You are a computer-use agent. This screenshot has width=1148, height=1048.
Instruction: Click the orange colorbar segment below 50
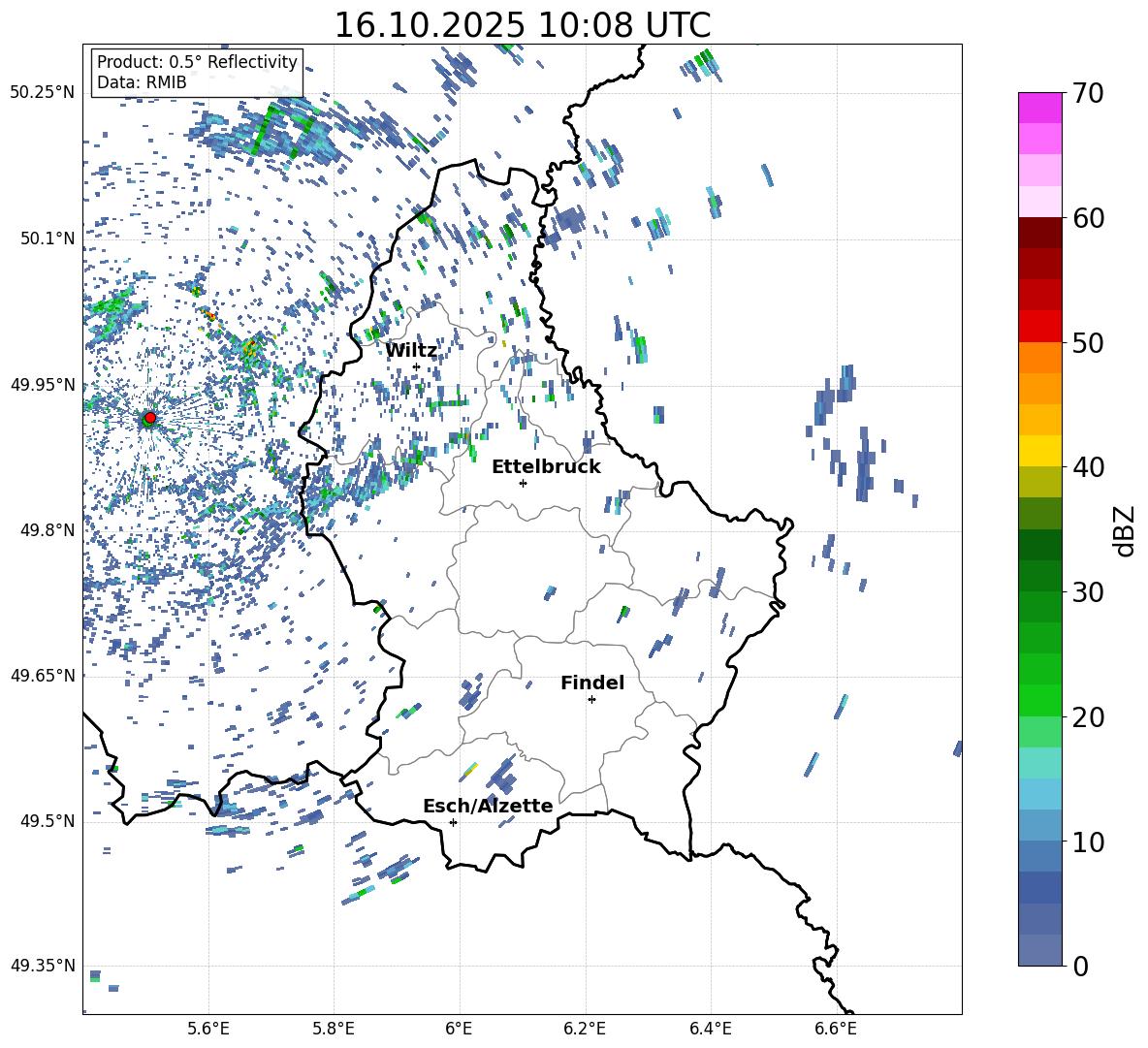click(x=1040, y=357)
